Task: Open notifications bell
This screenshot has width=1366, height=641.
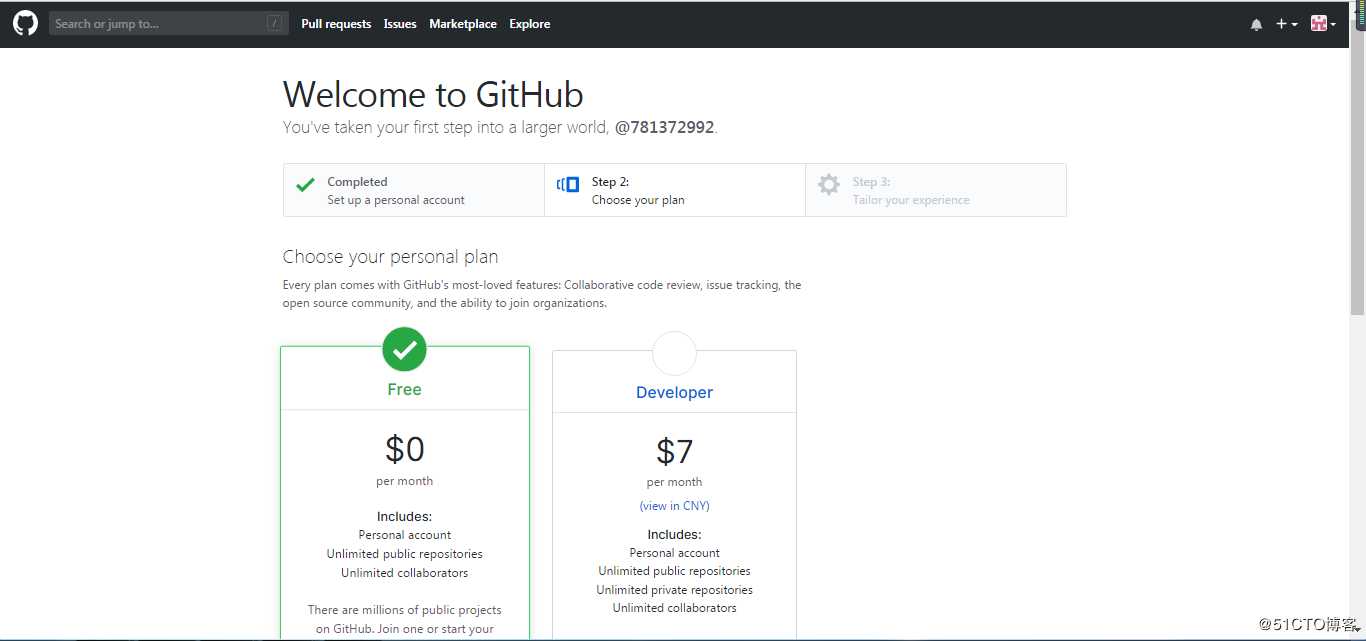Action: pyautogui.click(x=1256, y=24)
